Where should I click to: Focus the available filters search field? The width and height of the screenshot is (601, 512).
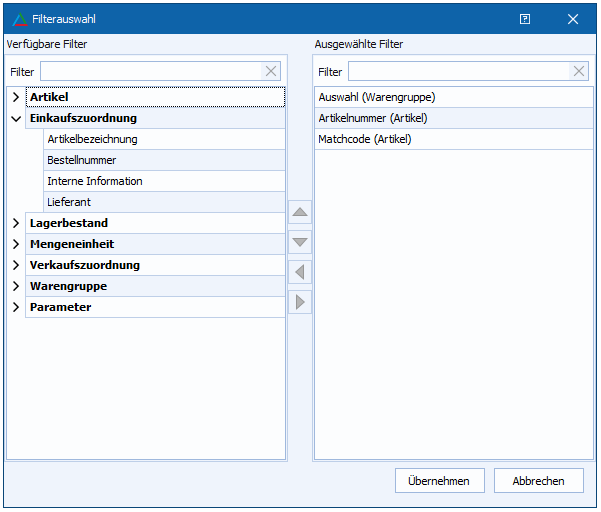[x=150, y=71]
